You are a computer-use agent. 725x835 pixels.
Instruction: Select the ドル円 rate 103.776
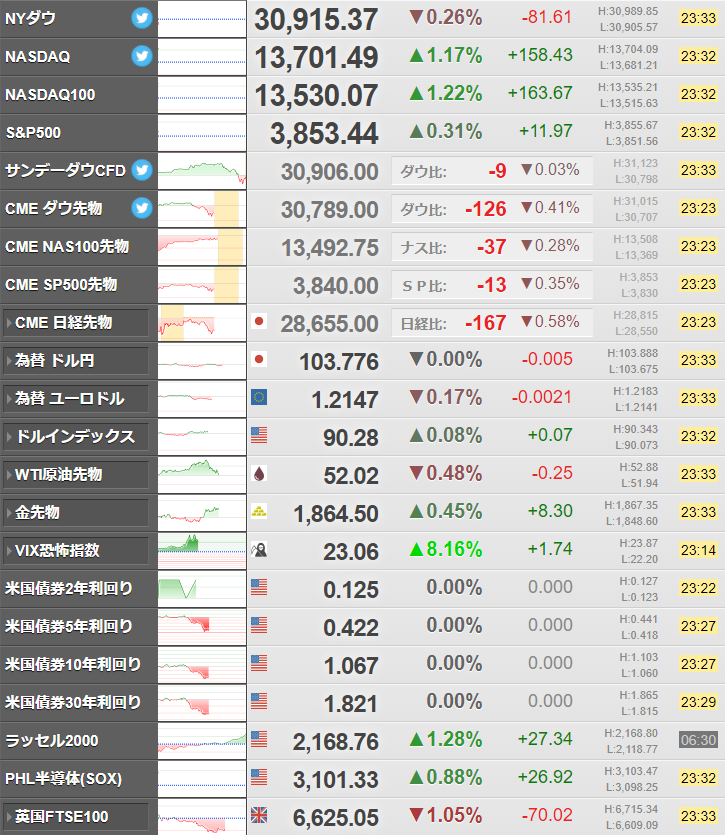[339, 362]
